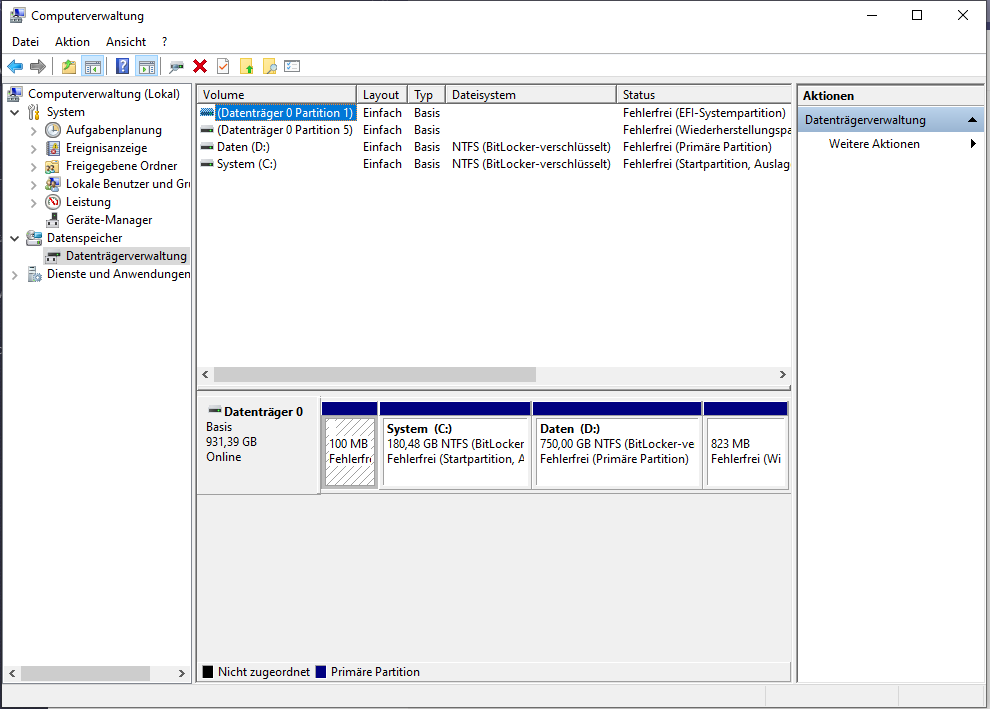Click the Datenträgerverwaltung header in Aktionen pane
Viewport: 990px width, 709px height.
coord(890,120)
